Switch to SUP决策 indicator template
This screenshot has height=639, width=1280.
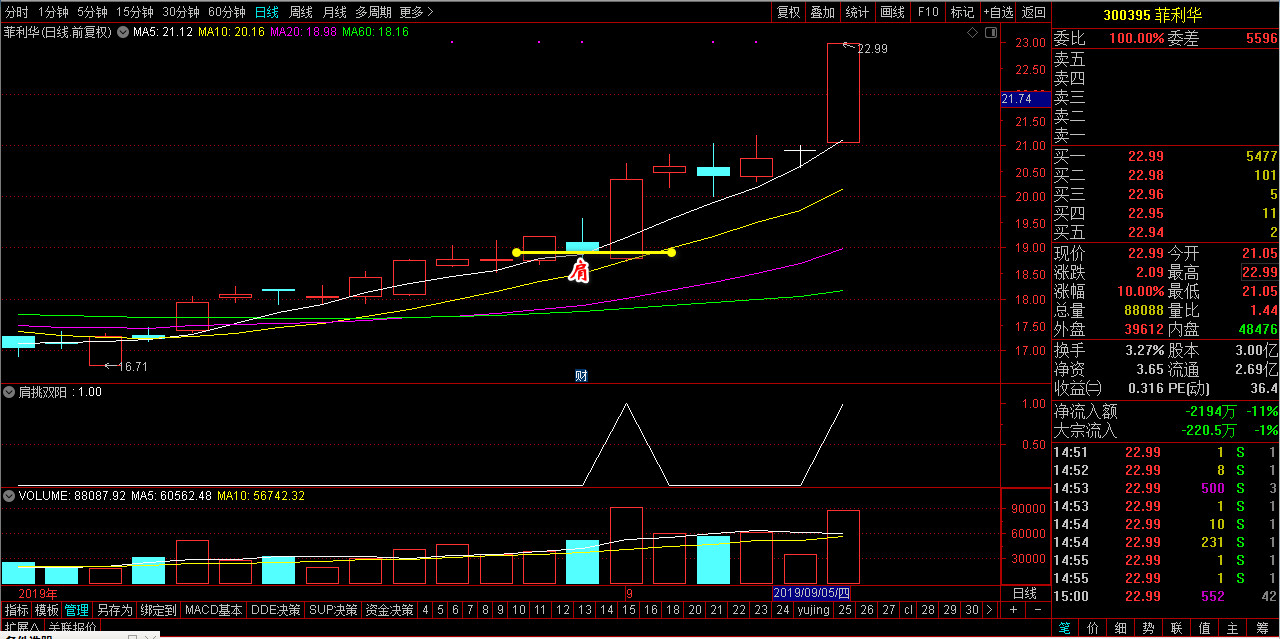[333, 609]
